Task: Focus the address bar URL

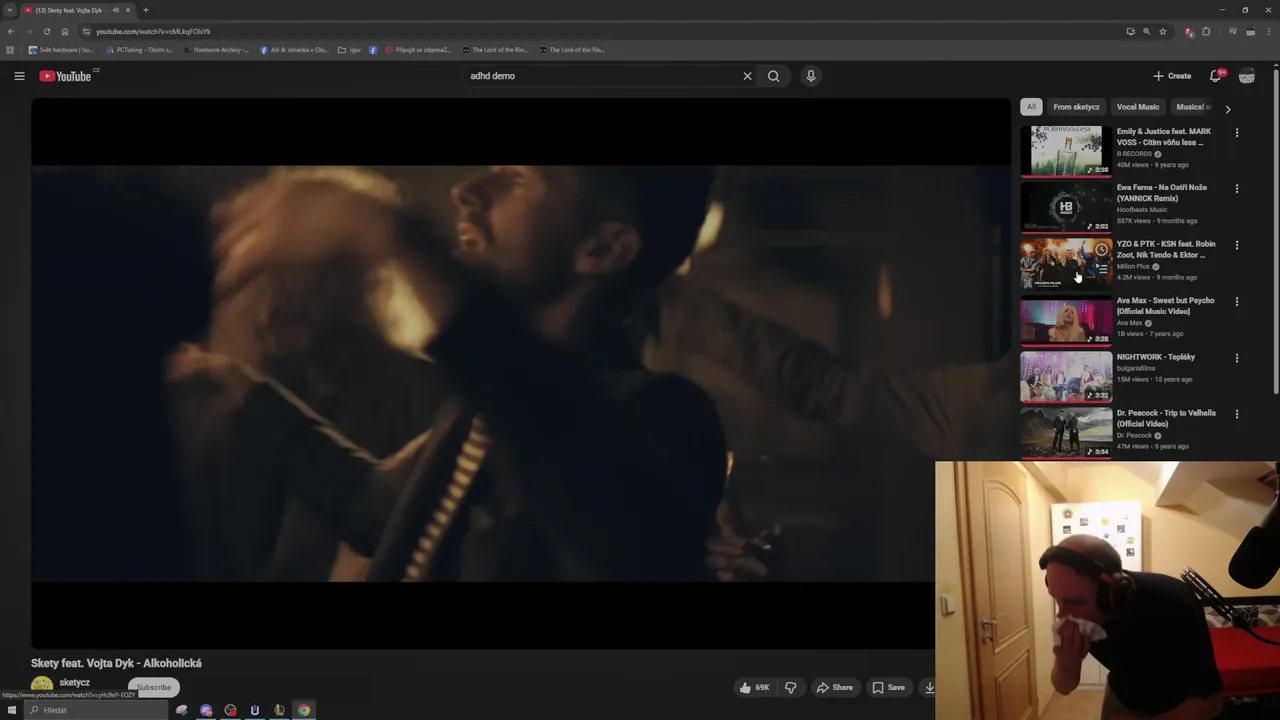Action: coord(153,31)
